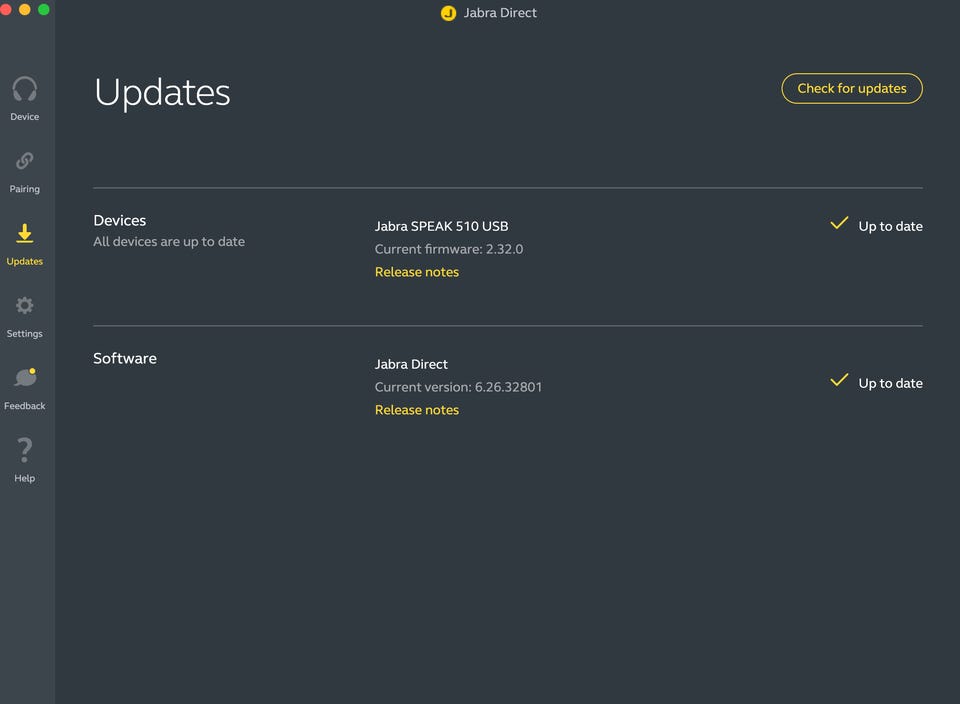Maximize window with the green button

43,9
